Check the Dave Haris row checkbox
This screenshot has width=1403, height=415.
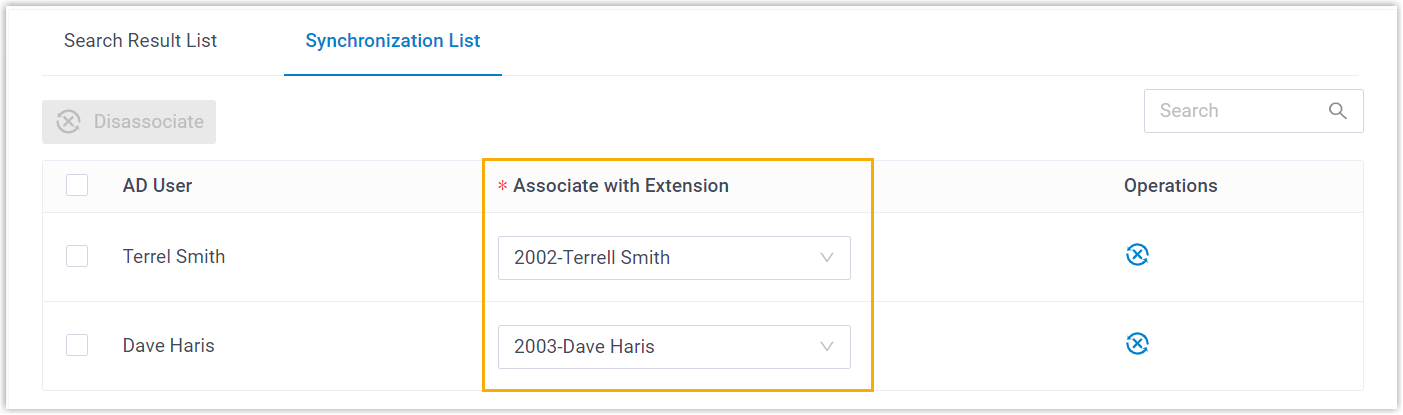(x=77, y=345)
